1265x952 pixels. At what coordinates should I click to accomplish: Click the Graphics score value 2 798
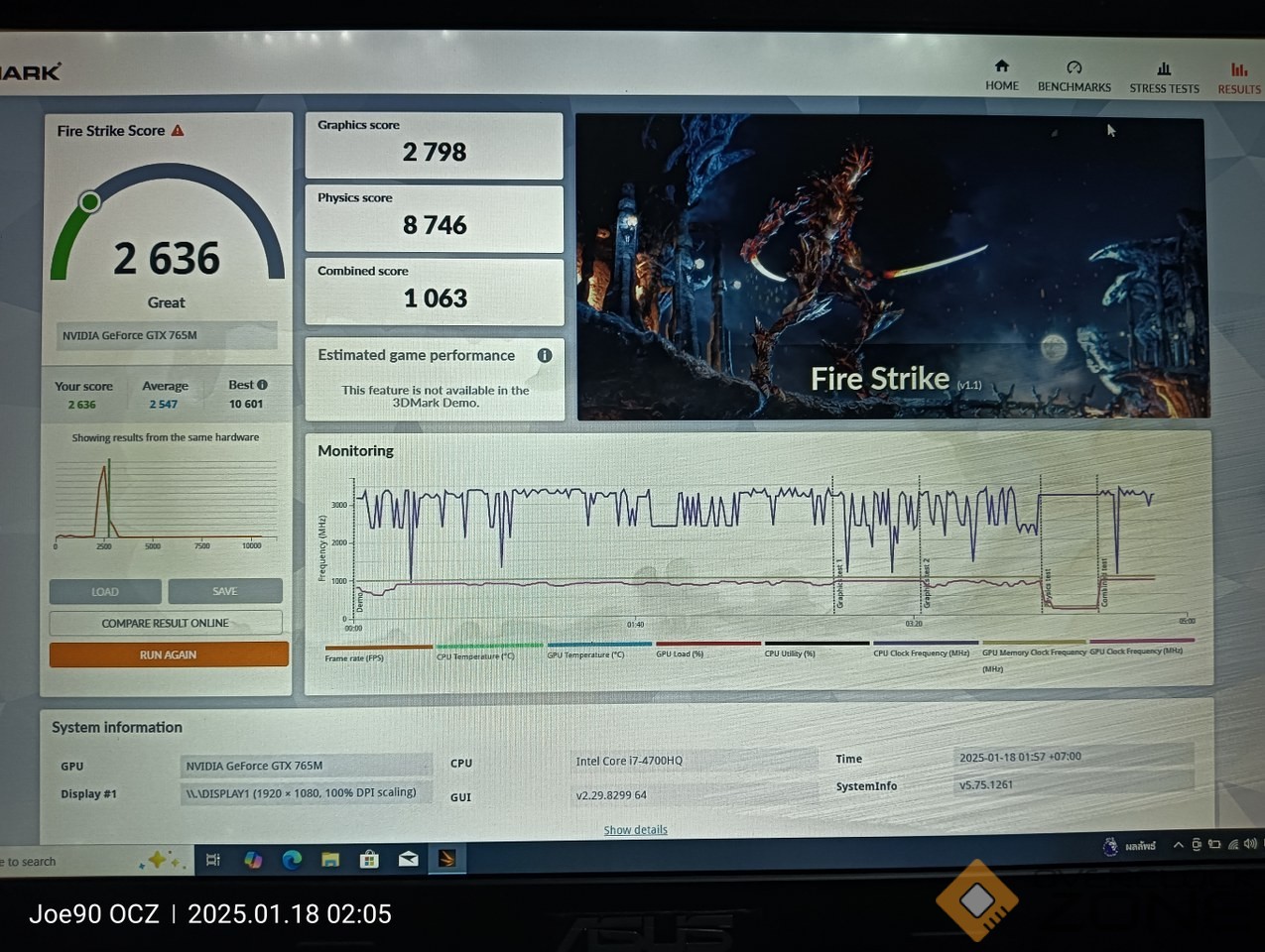click(x=435, y=152)
